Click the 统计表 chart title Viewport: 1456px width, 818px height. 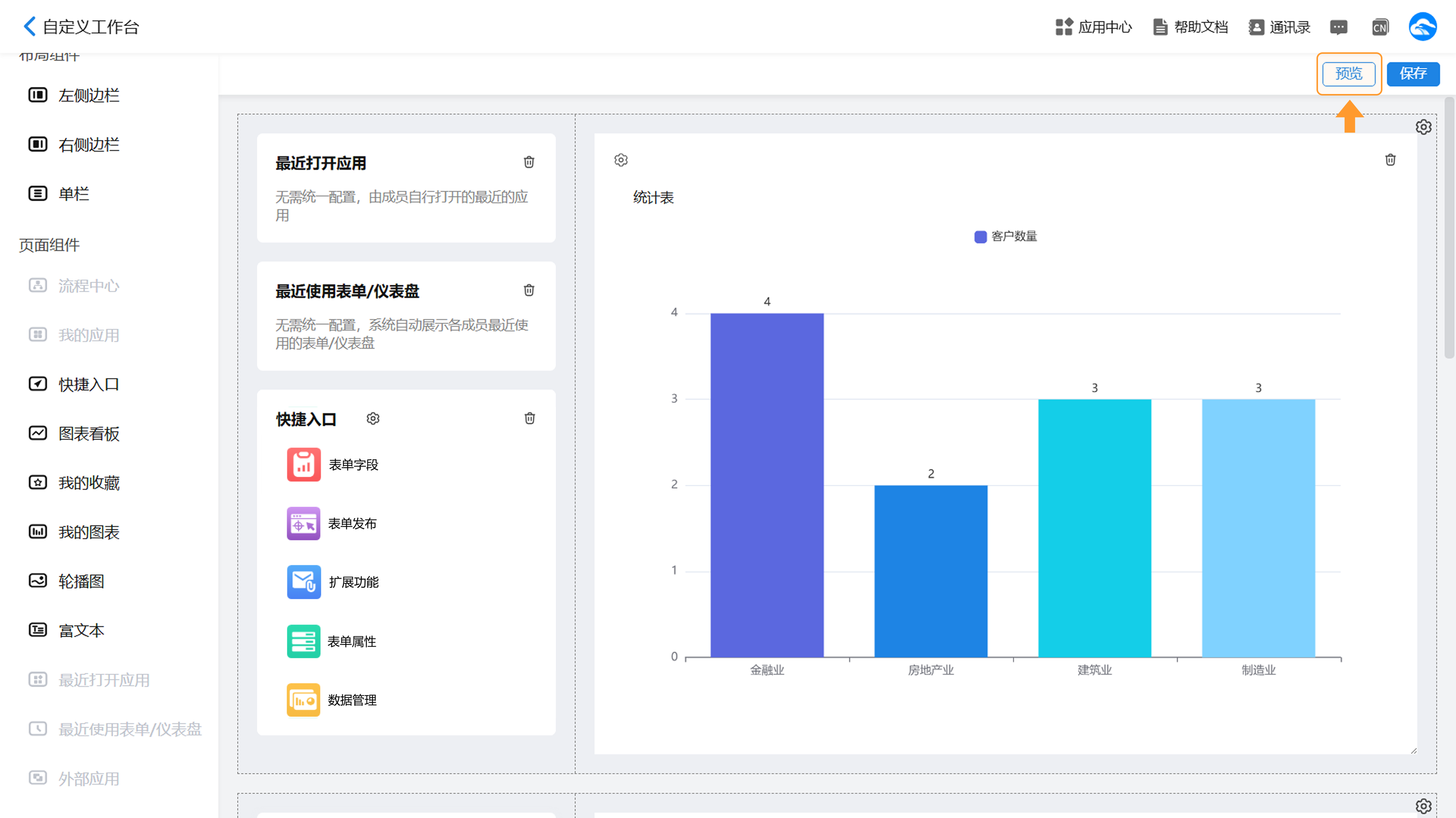point(653,198)
